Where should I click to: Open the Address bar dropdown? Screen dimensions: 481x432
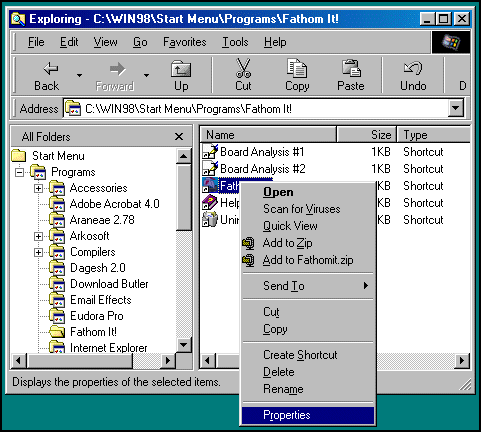[x=455, y=108]
